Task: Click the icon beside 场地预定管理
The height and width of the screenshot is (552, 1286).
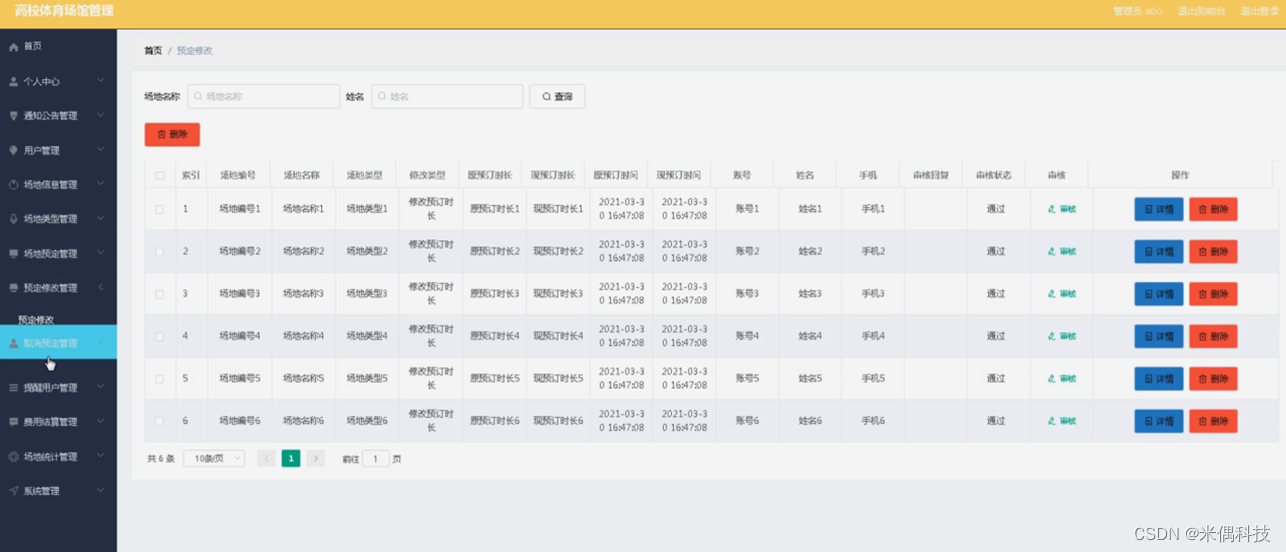Action: coord(14,254)
